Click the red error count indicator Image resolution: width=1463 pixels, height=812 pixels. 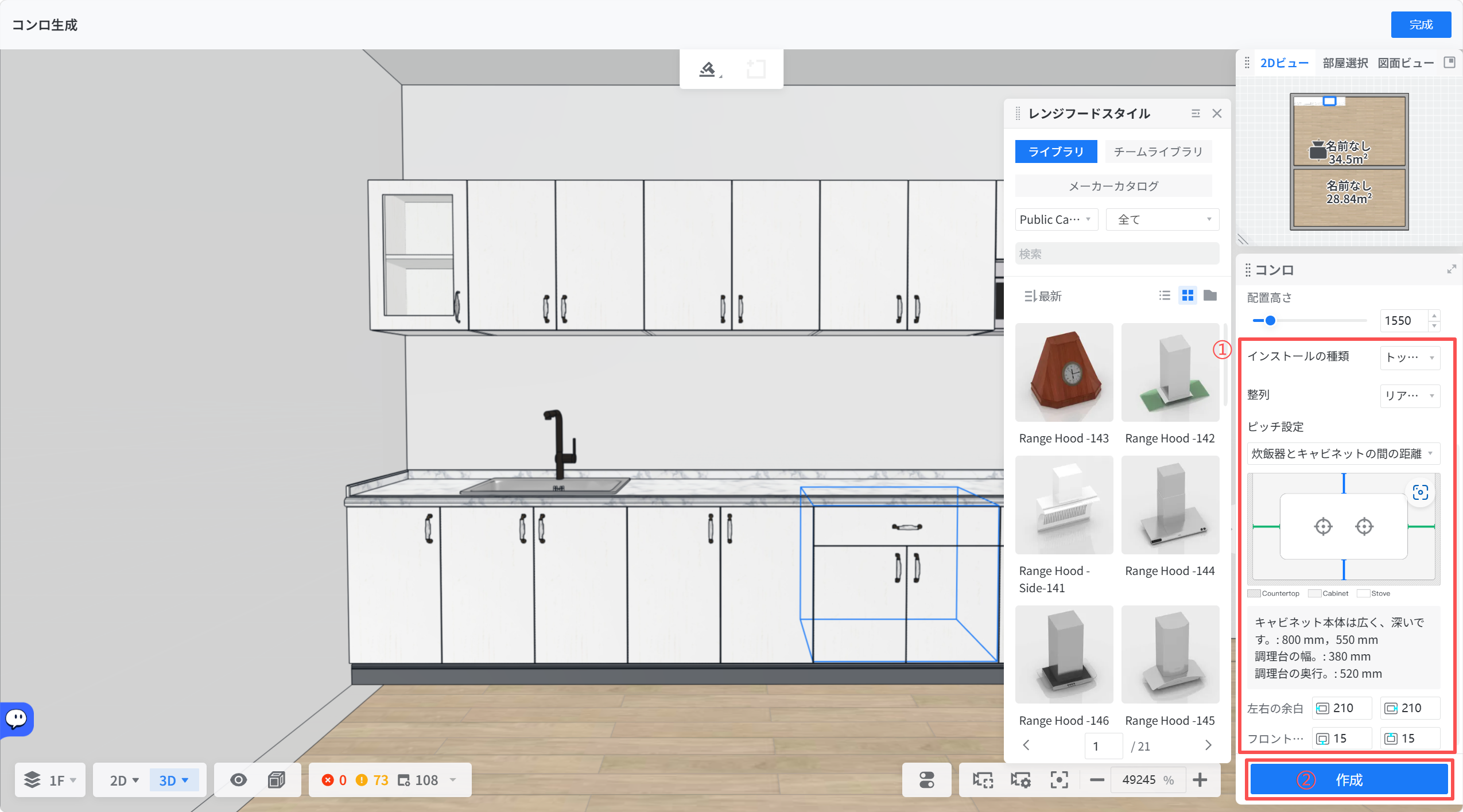pyautogui.click(x=335, y=780)
